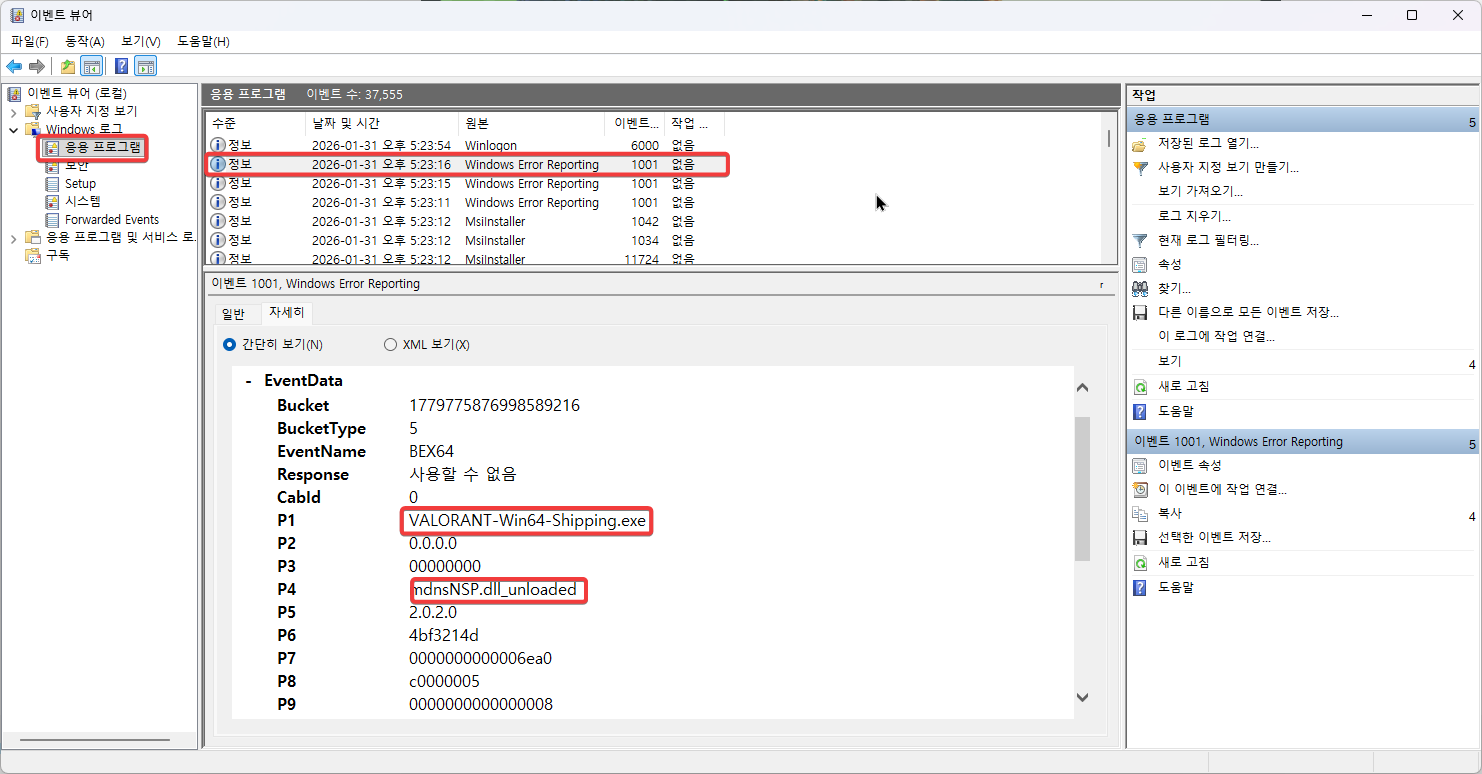
Task: Click 이 로그에 작업 연결 action
Action: (1216, 336)
